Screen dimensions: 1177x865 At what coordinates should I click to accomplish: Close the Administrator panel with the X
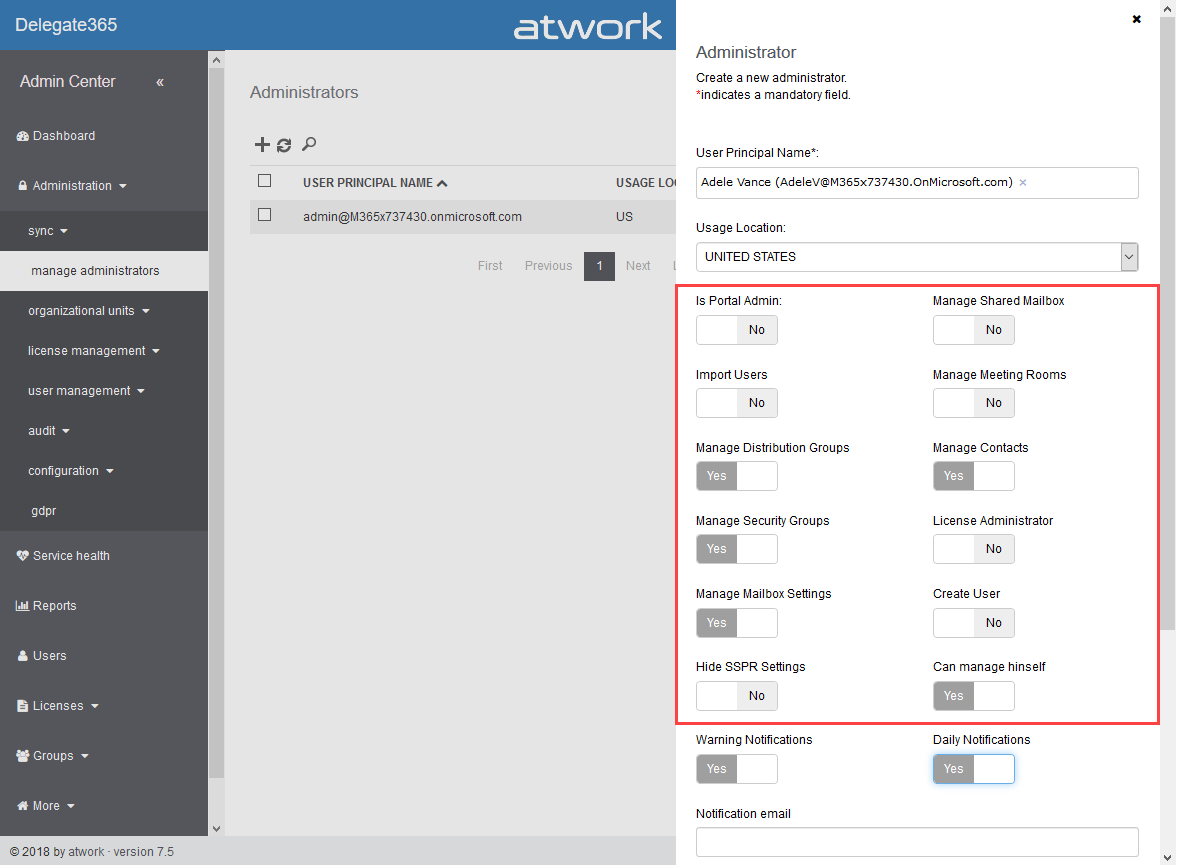(1136, 19)
